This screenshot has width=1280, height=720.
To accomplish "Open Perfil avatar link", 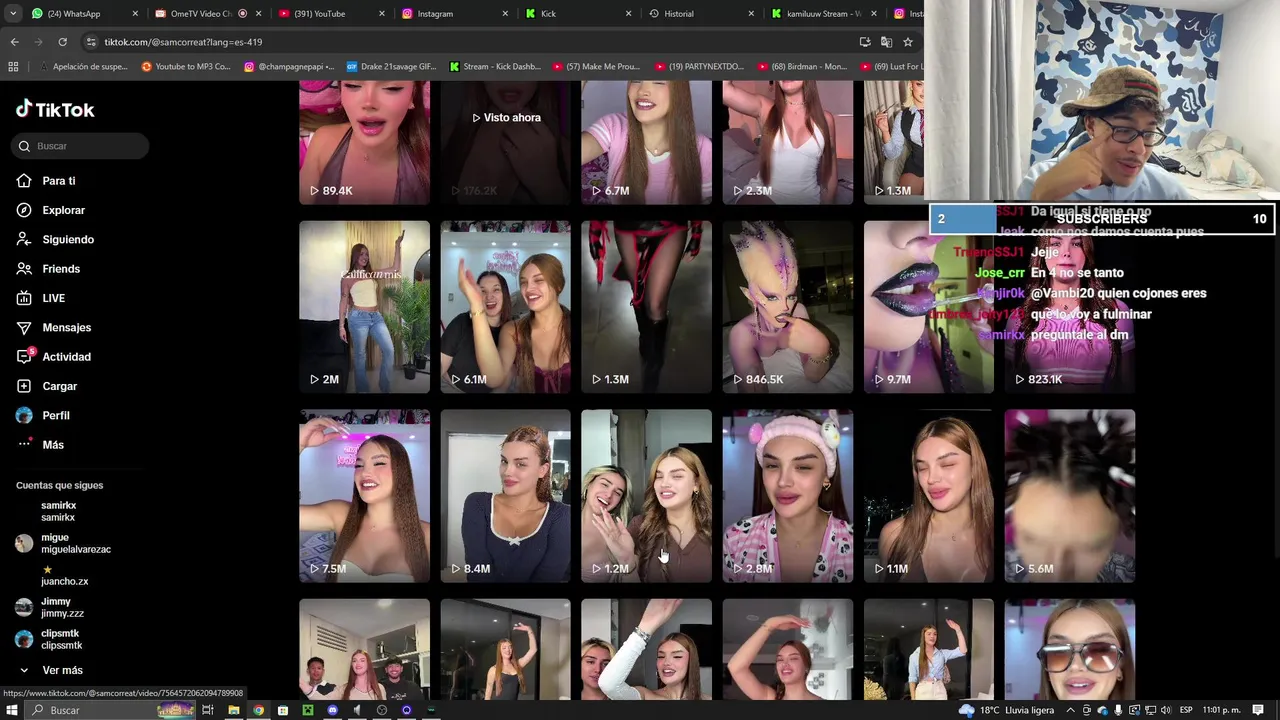I will [x=24, y=415].
